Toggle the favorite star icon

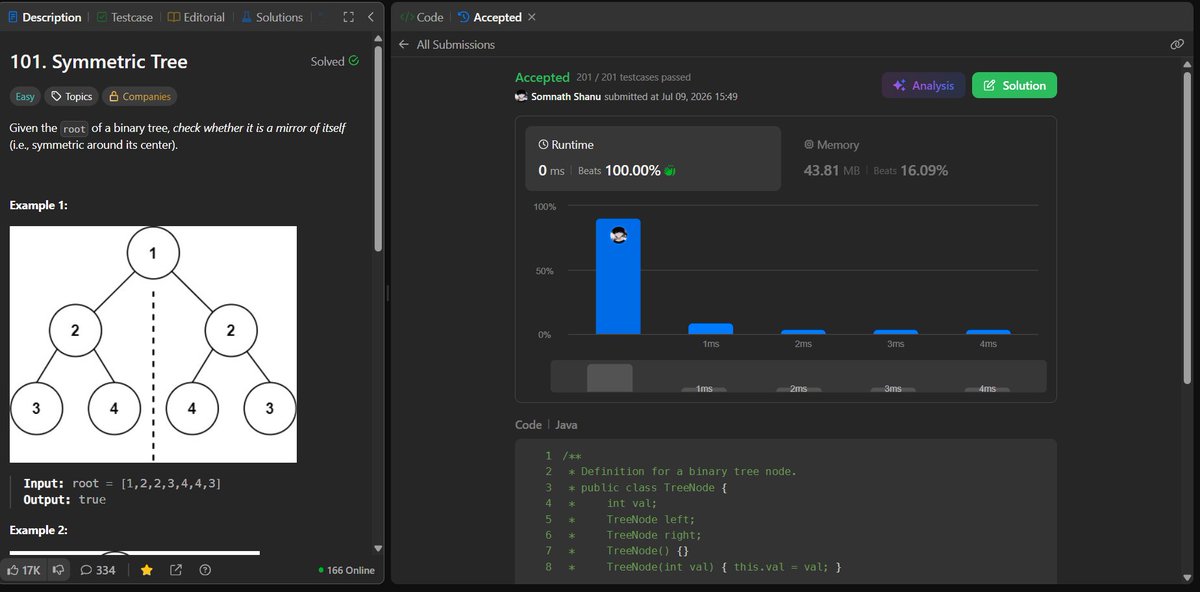146,570
